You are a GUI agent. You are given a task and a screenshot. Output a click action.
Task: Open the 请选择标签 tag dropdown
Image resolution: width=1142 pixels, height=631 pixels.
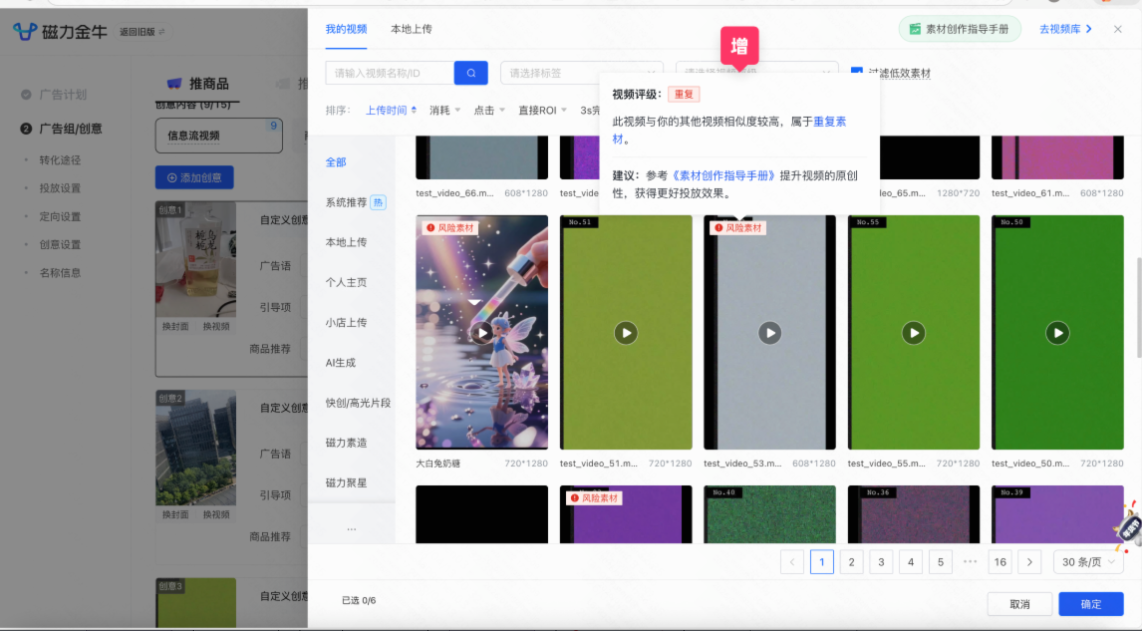tap(581, 73)
